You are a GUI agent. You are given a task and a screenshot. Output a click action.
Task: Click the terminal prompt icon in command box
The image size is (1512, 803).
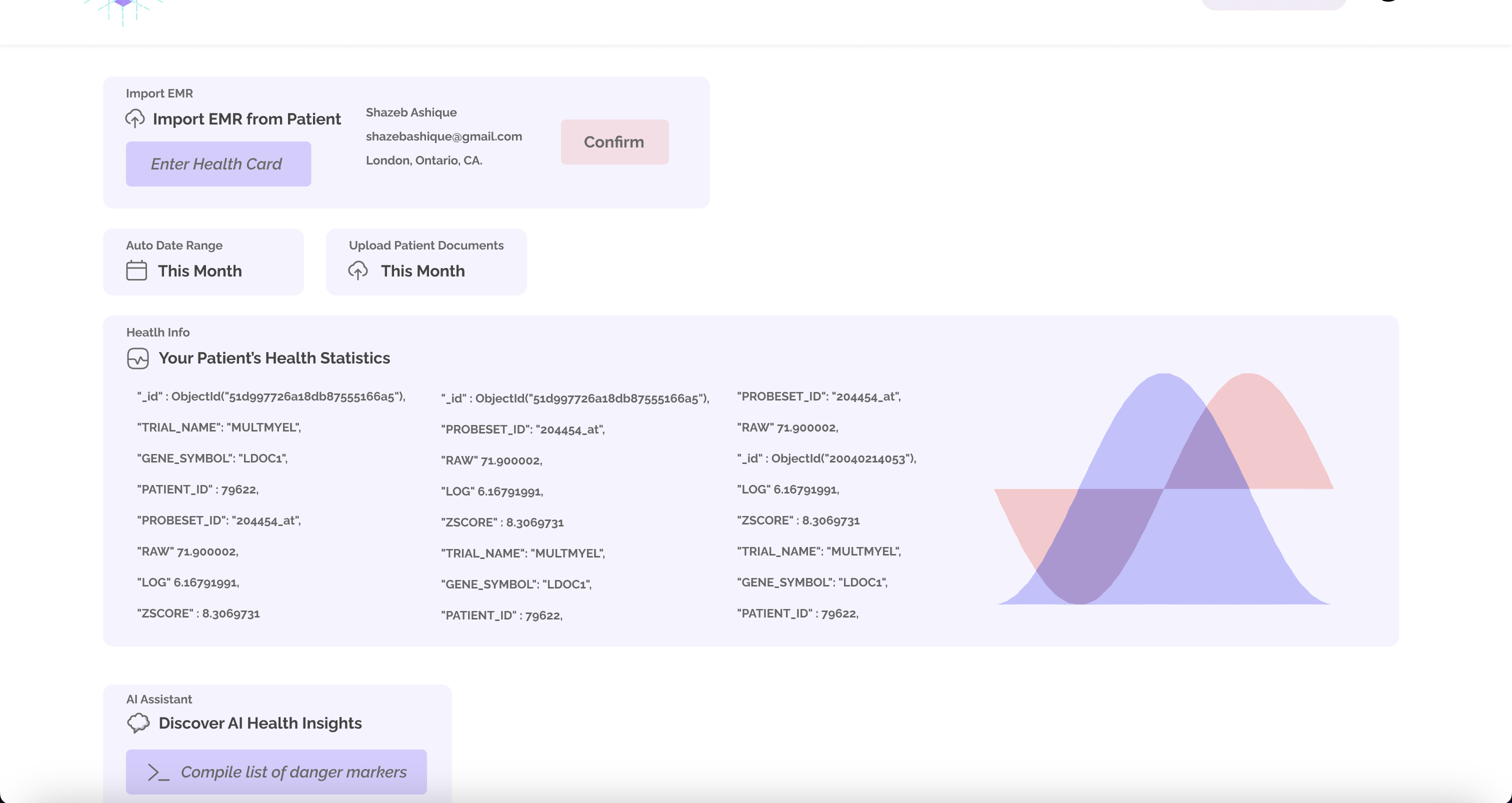point(158,772)
